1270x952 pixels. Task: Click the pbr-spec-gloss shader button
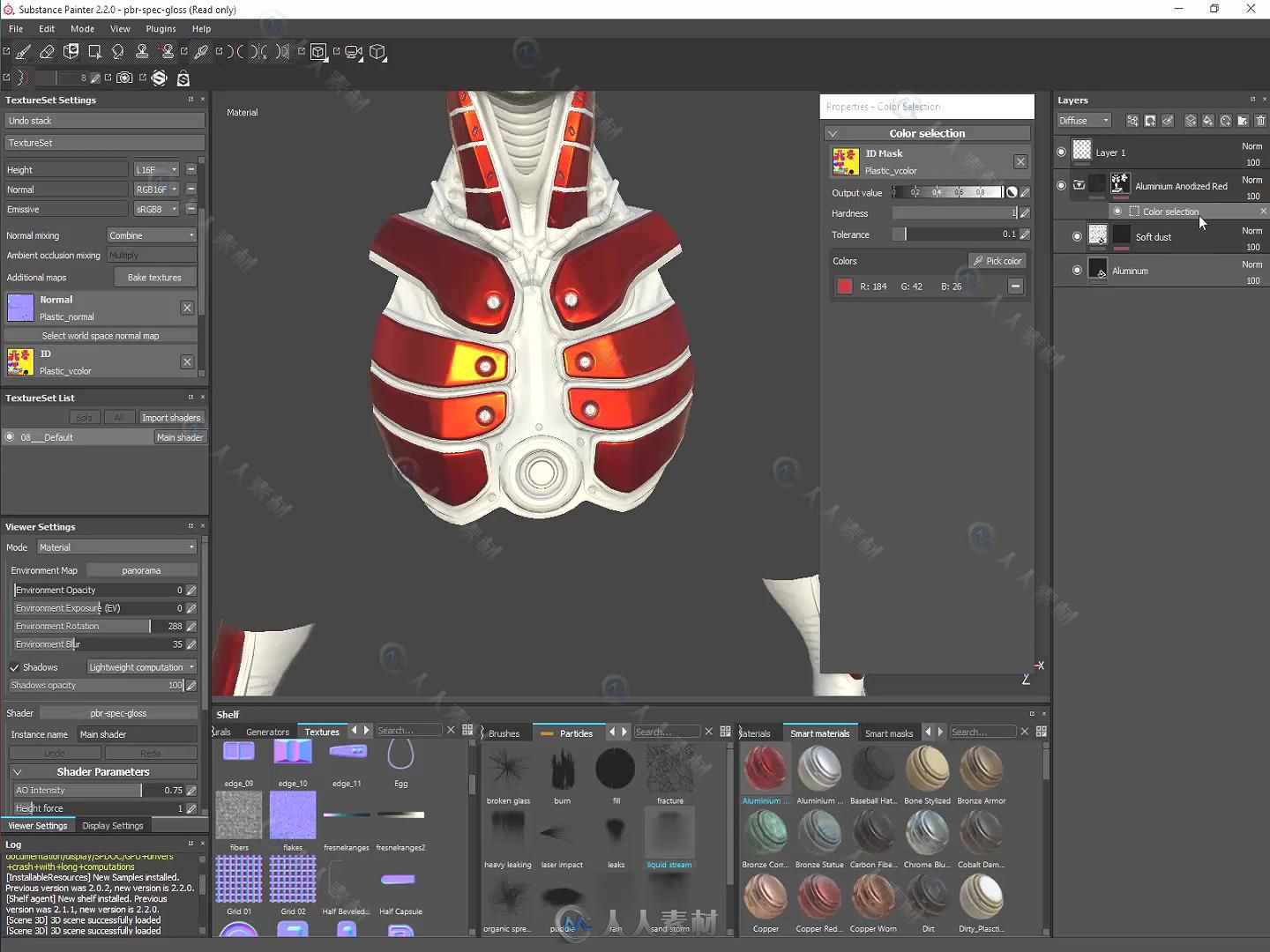[x=118, y=713]
